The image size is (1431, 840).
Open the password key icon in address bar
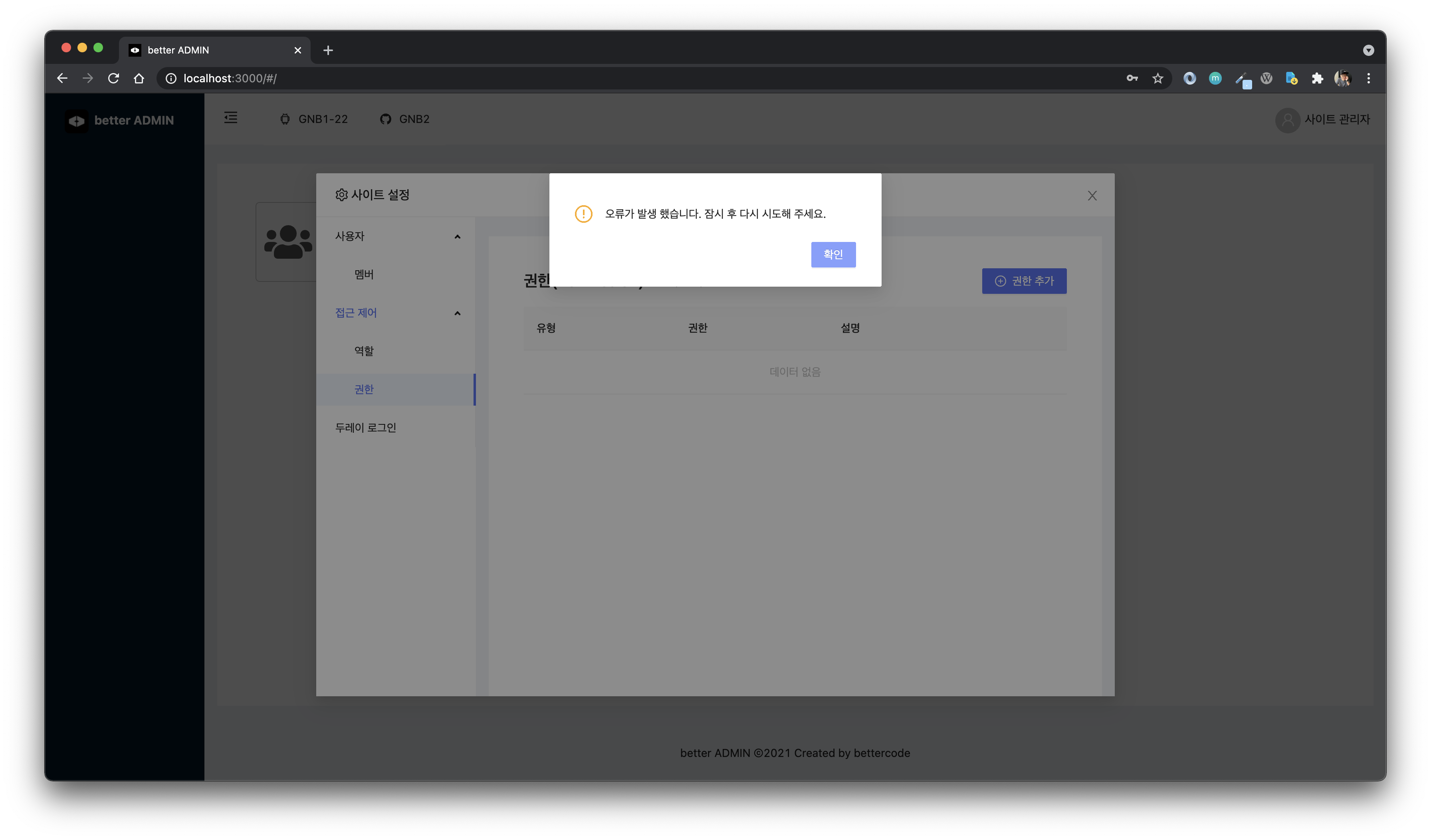1132,78
